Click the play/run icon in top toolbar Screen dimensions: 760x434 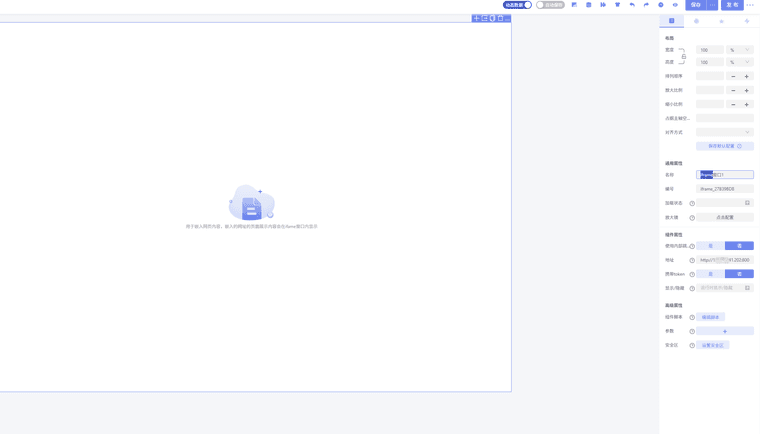pyautogui.click(x=603, y=5)
